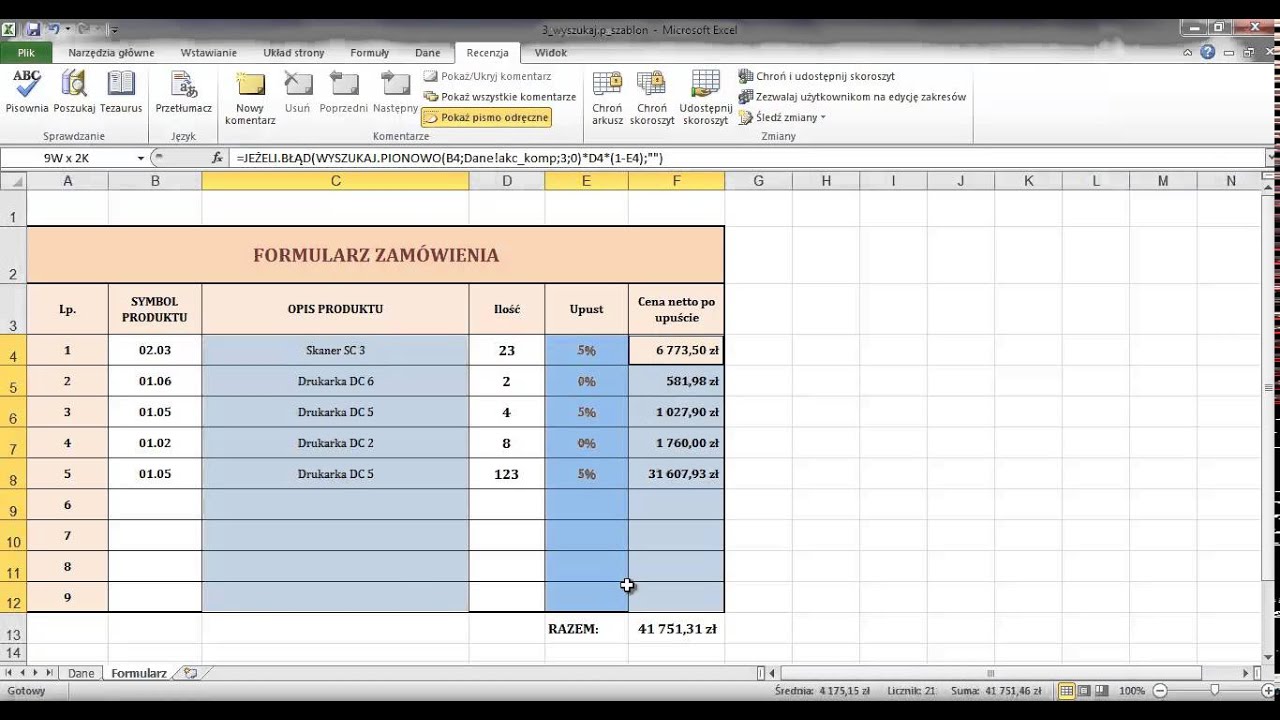
Task: Click product symbol 02.03 cell
Action: [155, 350]
